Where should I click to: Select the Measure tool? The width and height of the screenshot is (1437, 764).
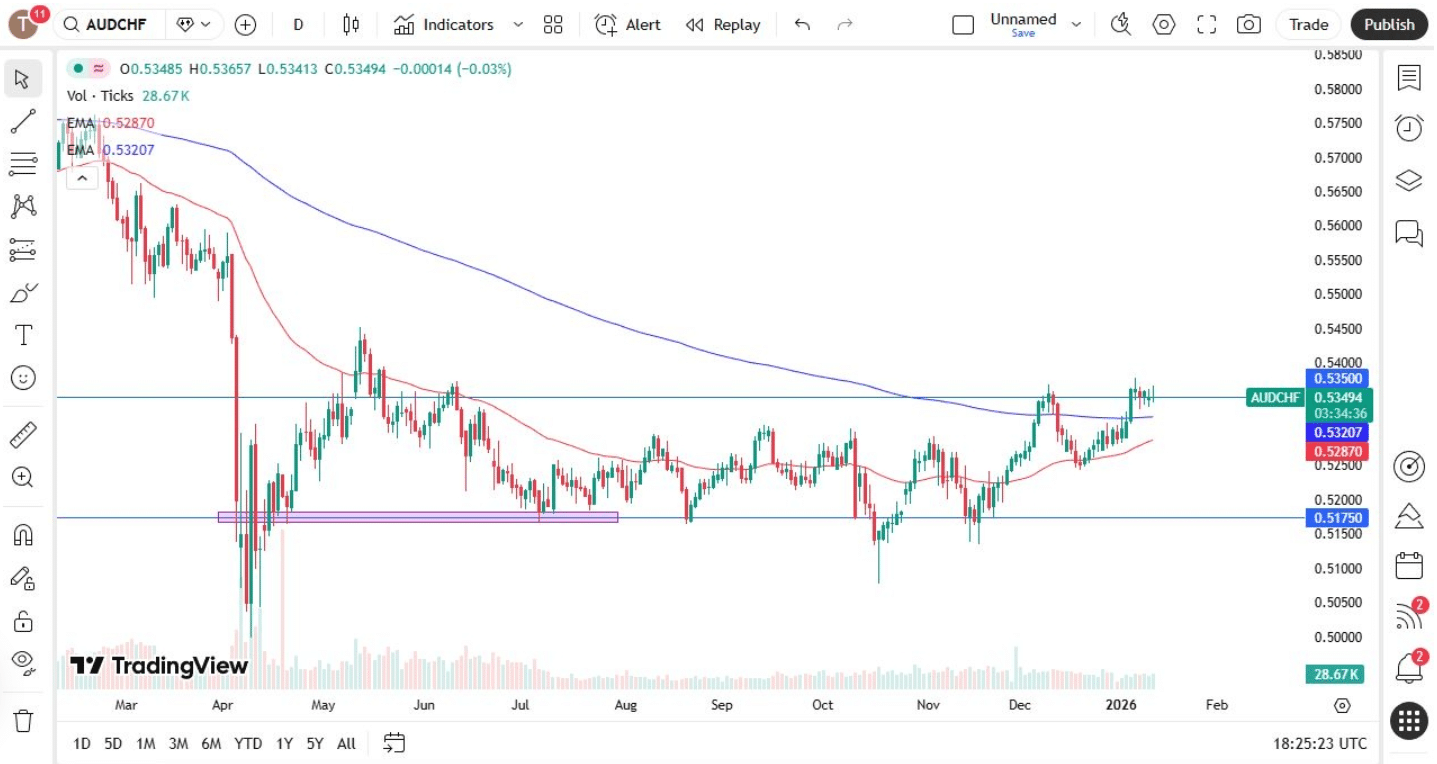(x=22, y=434)
